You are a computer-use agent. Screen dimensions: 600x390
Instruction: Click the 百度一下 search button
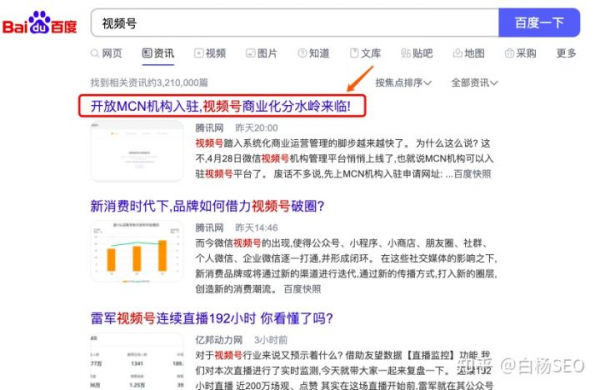(539, 23)
